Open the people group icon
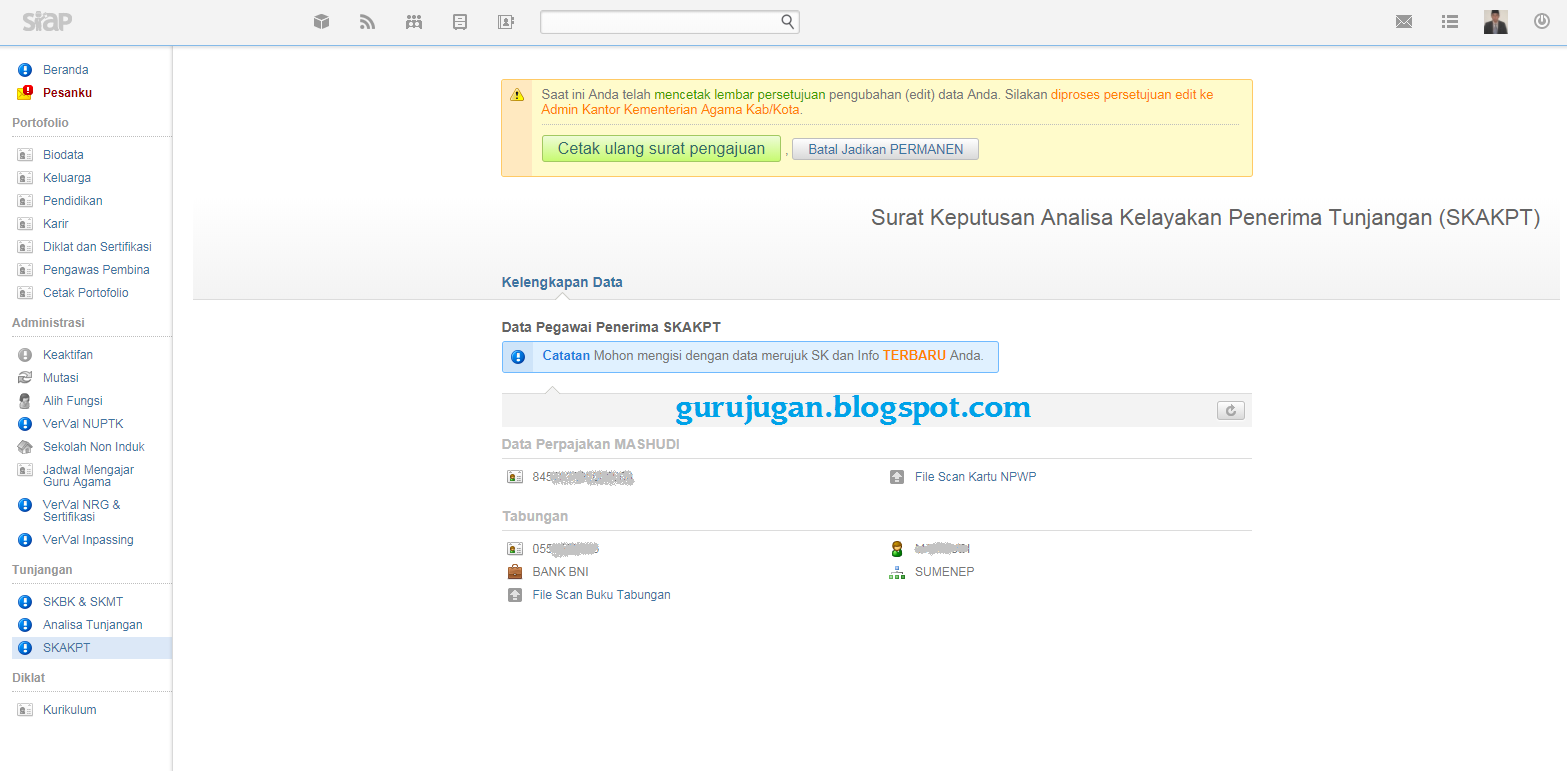Image resolution: width=1567 pixels, height=771 pixels. [x=414, y=21]
